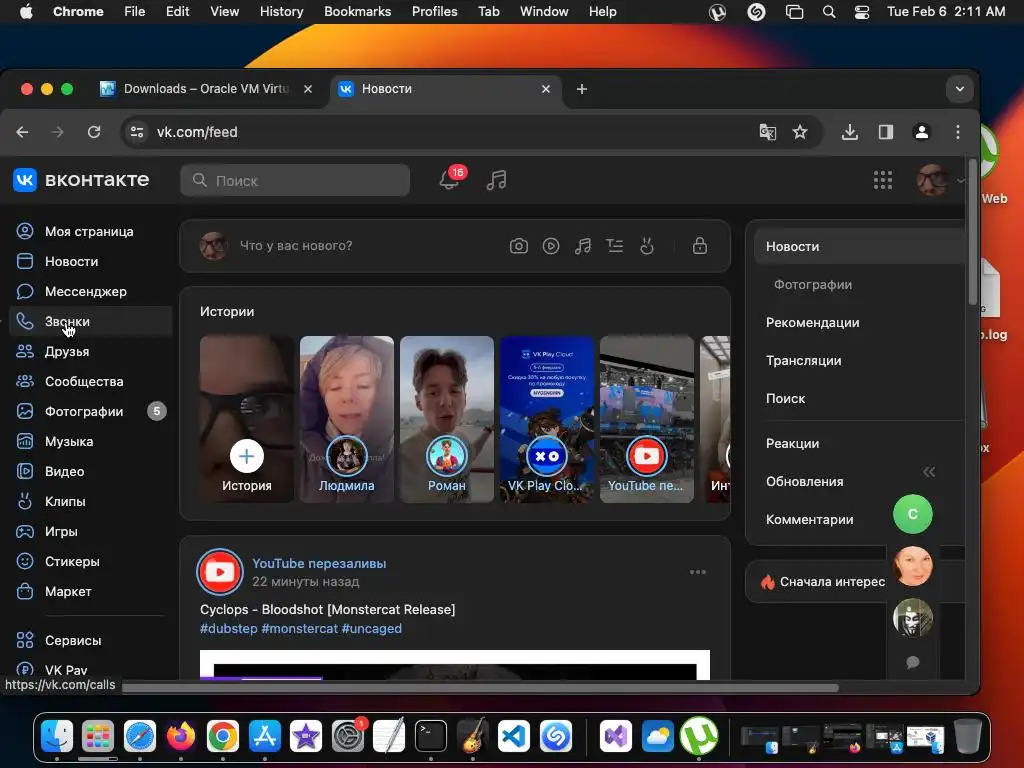This screenshot has height=768, width=1024.
Task: Select Новости tab in the right panel
Action: [x=859, y=247]
